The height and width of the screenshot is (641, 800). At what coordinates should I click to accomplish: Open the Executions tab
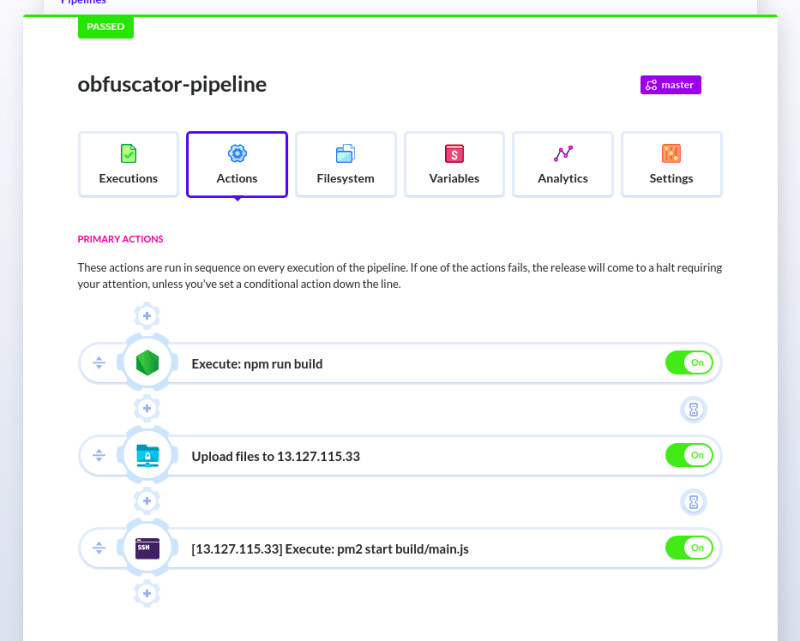129,164
